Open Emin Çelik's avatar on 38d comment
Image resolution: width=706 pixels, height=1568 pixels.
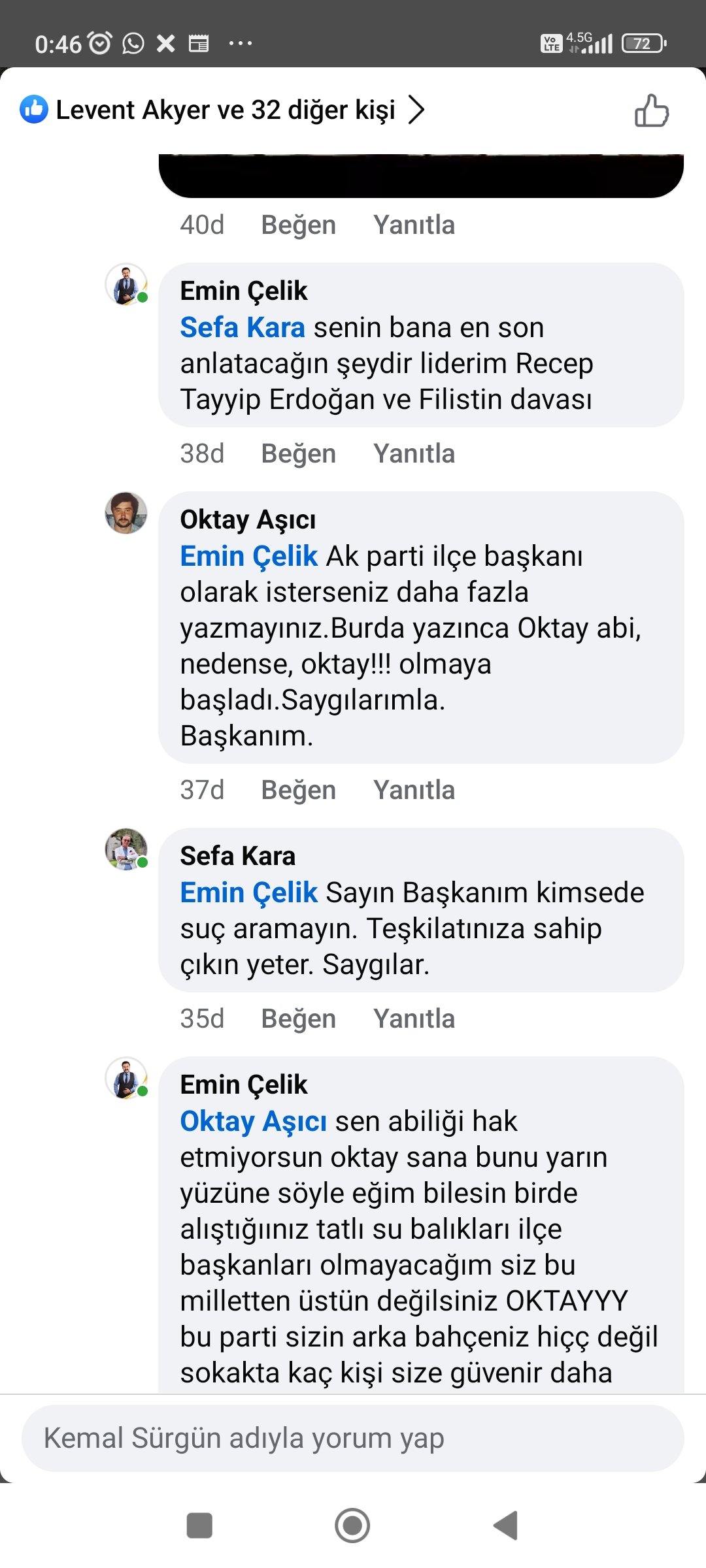pos(126,285)
